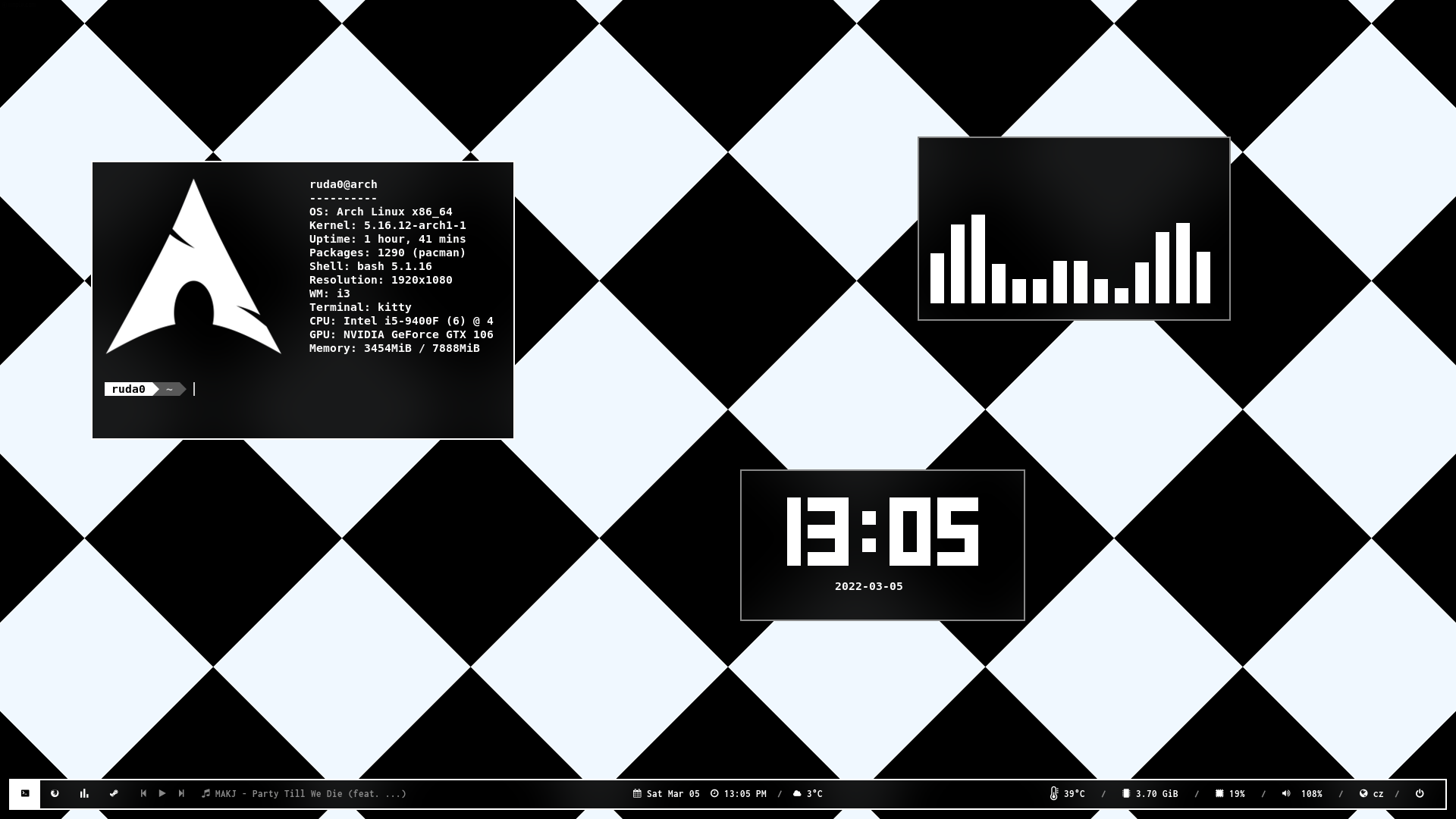Click the weather cloud icon
Screen dimensions: 1456x819
(797, 793)
